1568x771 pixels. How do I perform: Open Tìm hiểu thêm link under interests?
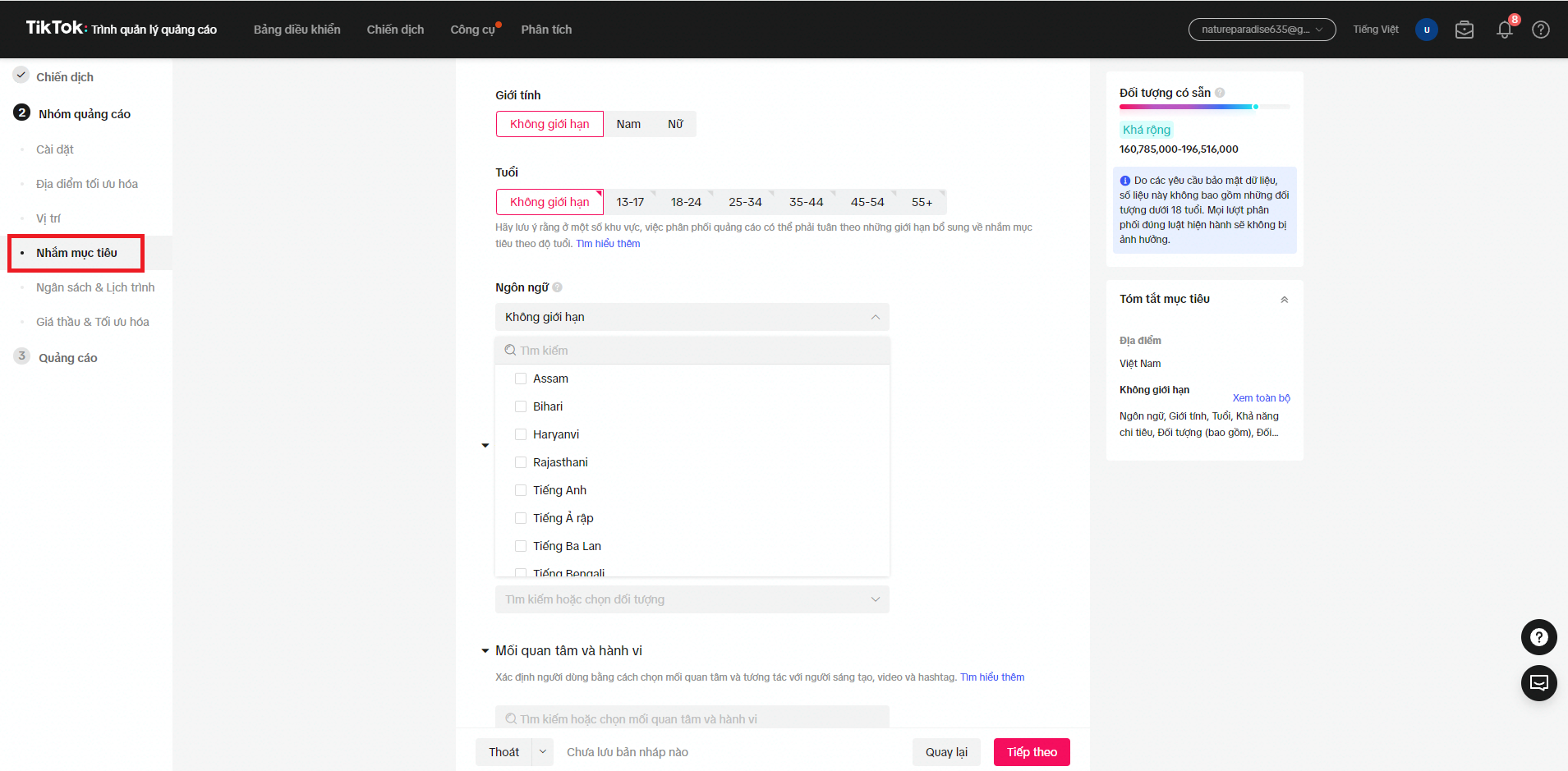click(x=992, y=677)
